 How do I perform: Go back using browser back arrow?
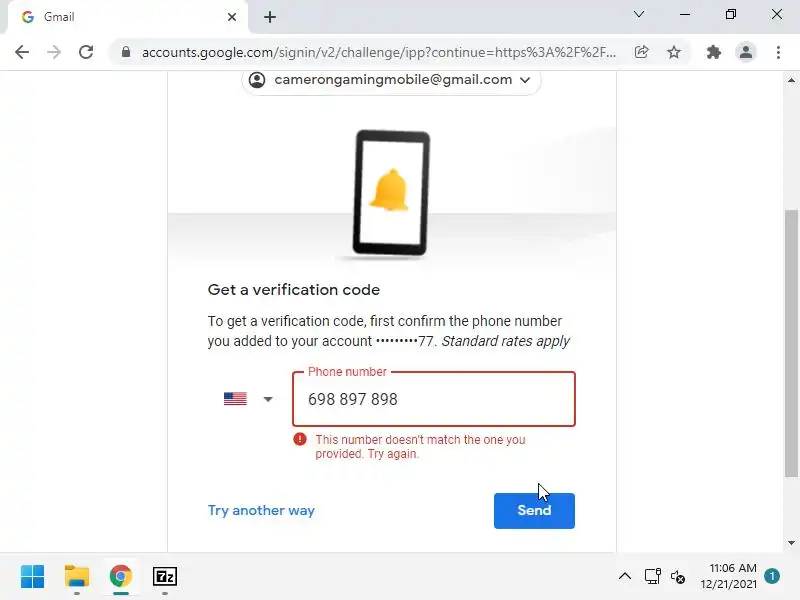[x=22, y=52]
